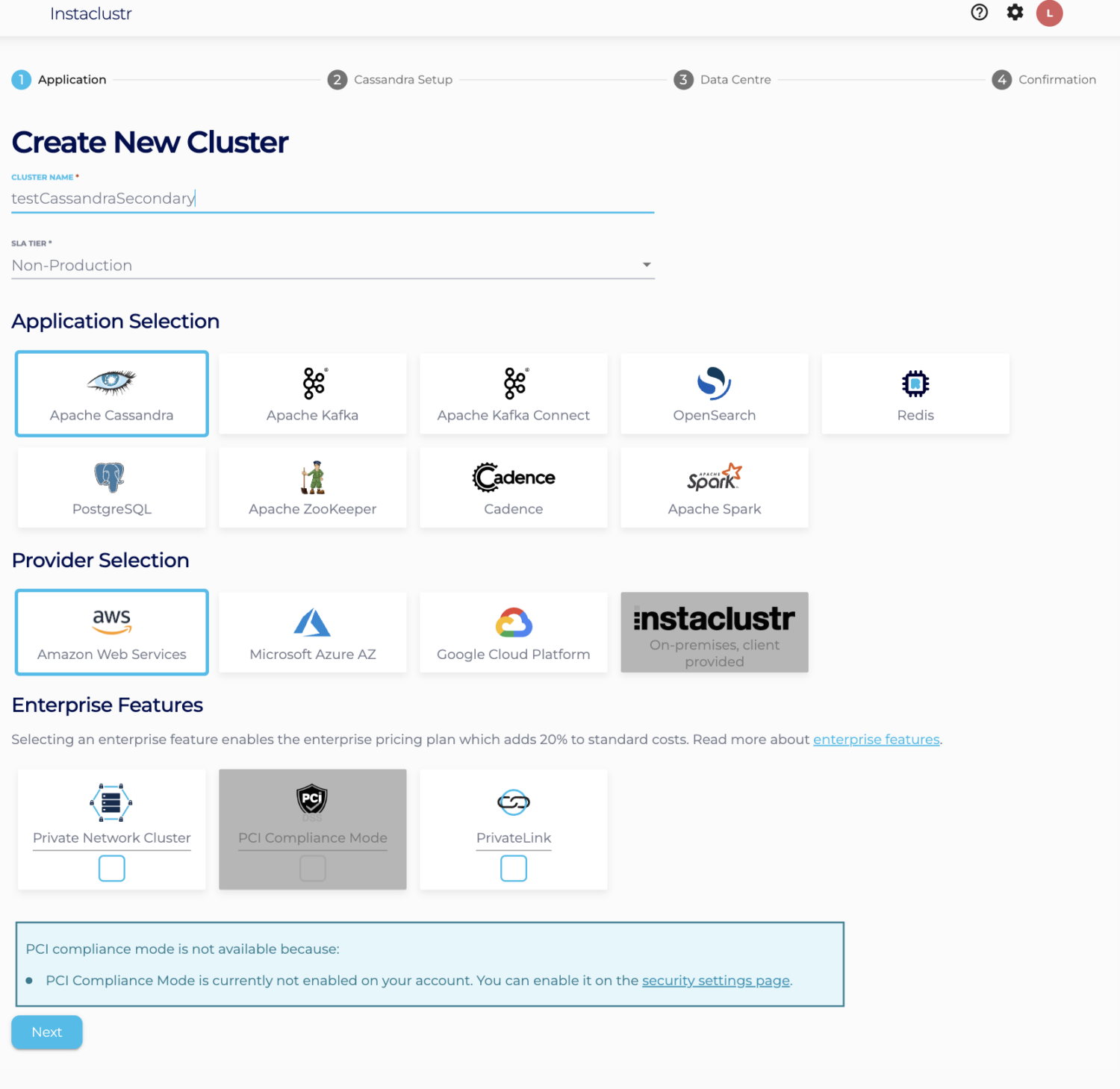Viewport: 1120px width, 1089px height.
Task: Select Google Cloud Platform as provider
Action: (x=513, y=631)
